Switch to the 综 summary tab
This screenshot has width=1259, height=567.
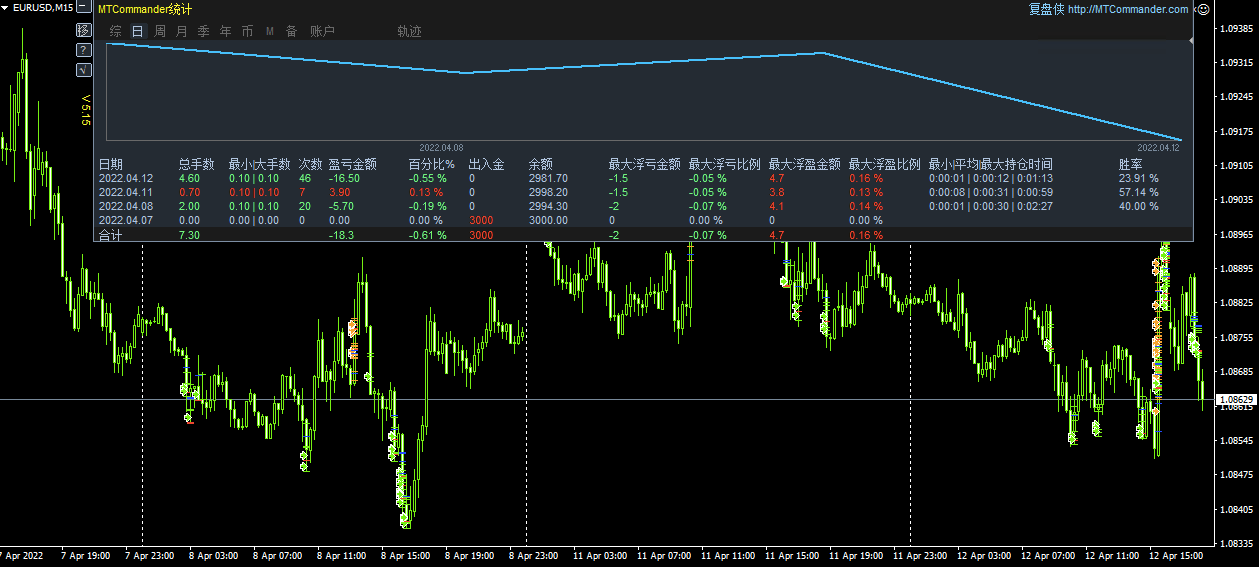[x=116, y=31]
